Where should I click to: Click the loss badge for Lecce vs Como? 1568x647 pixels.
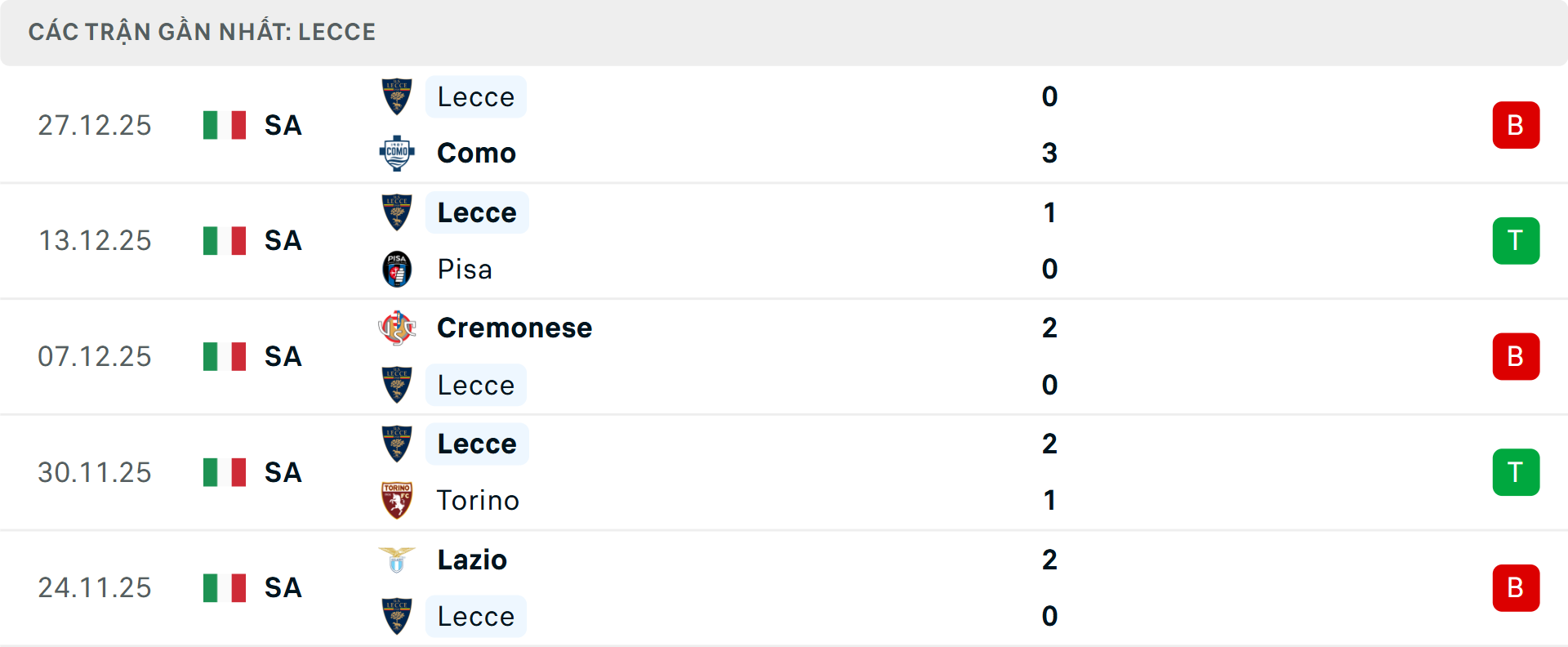point(1516,125)
